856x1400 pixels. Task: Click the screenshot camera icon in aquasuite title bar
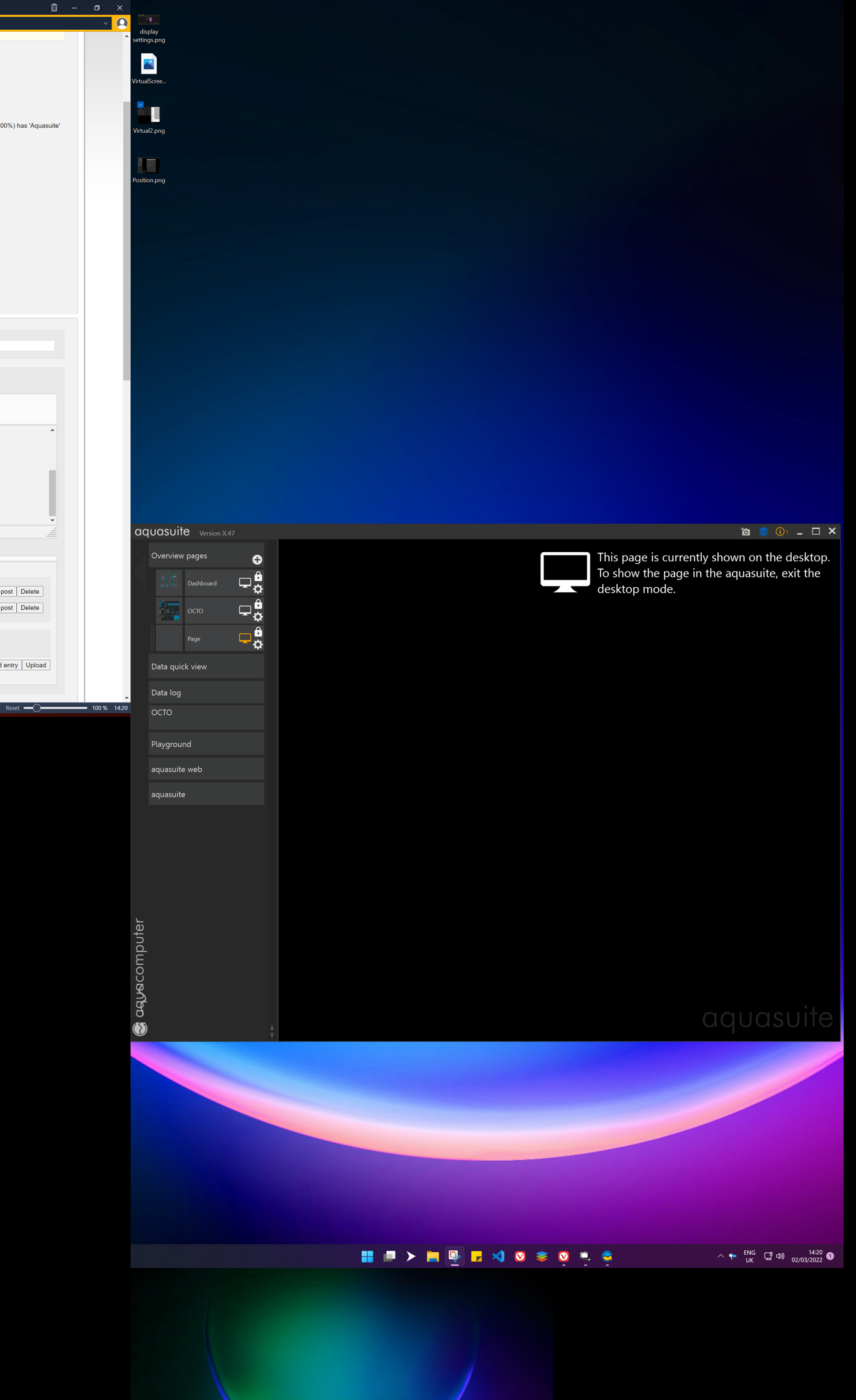745,531
